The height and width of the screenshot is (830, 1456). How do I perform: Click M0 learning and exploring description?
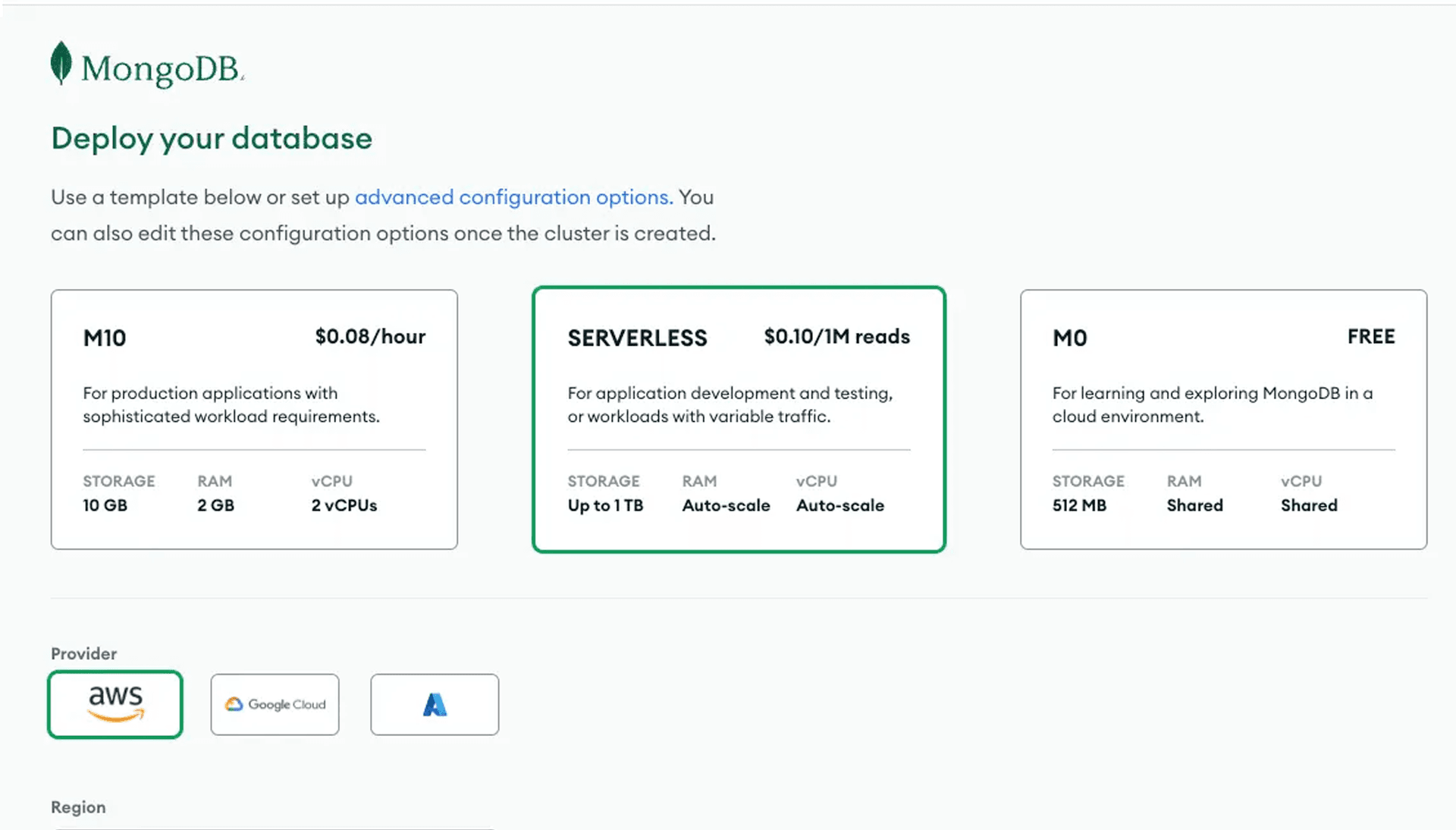[1213, 405]
